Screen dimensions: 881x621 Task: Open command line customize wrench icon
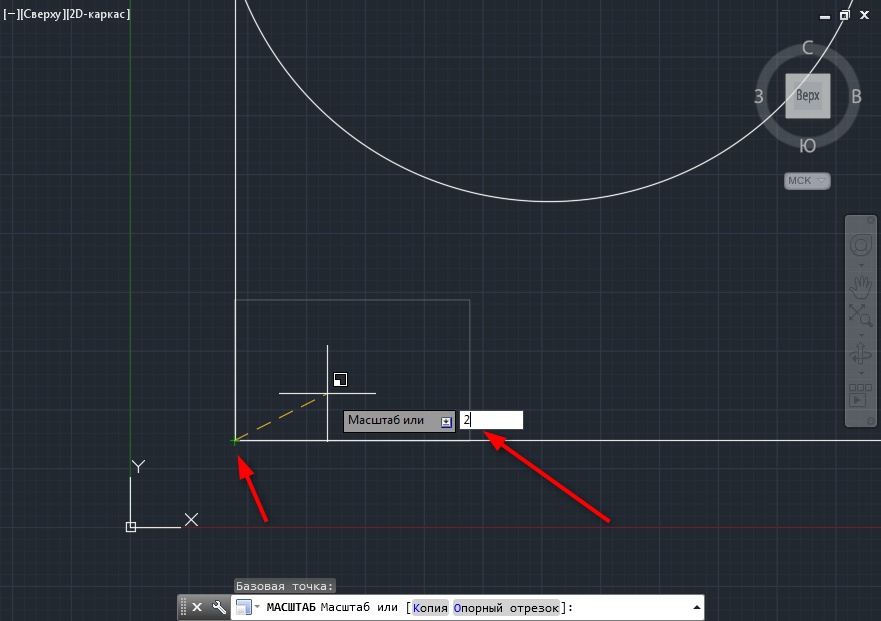219,607
